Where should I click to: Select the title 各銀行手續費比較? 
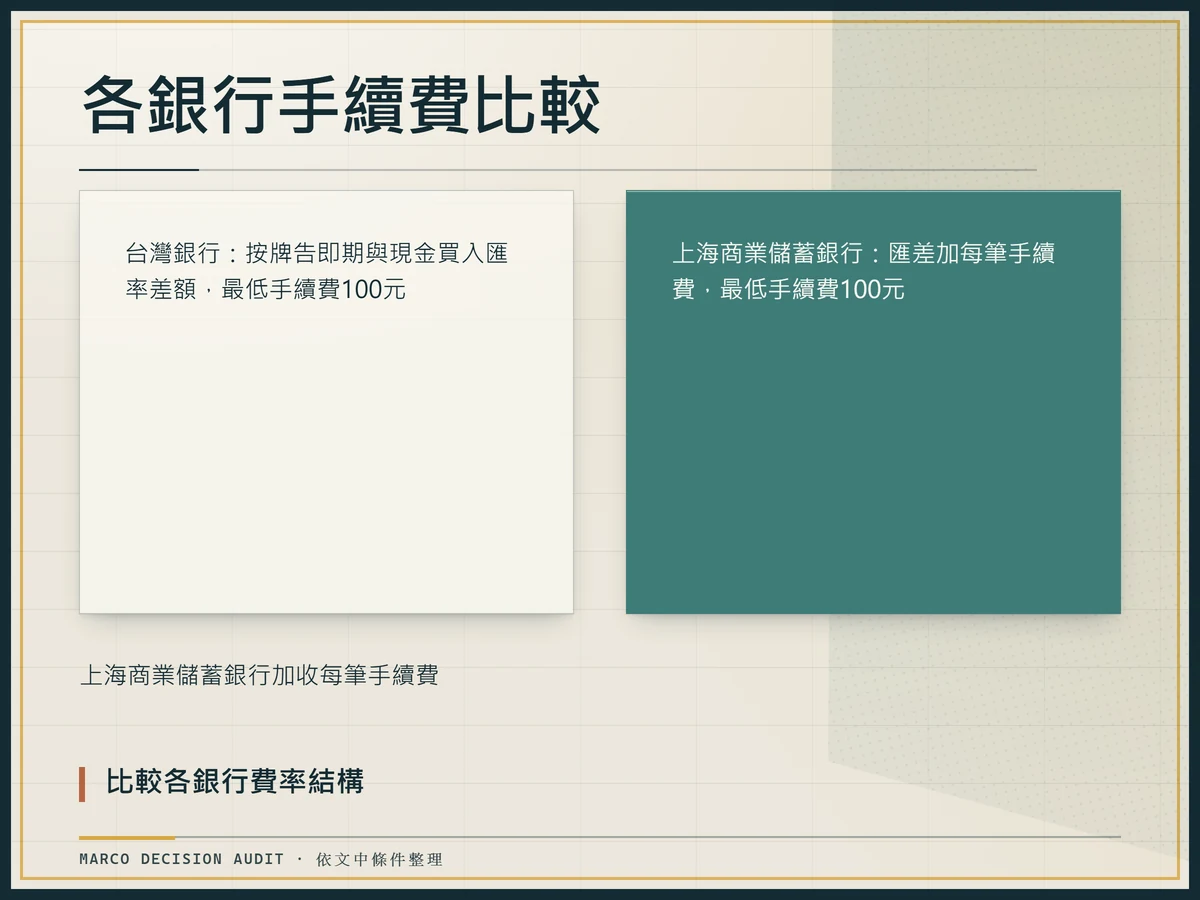click(x=340, y=105)
